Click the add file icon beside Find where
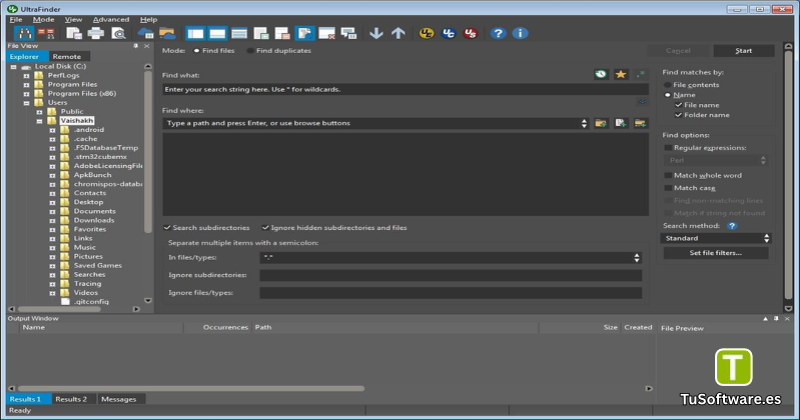The width and height of the screenshot is (800, 420). pos(620,123)
